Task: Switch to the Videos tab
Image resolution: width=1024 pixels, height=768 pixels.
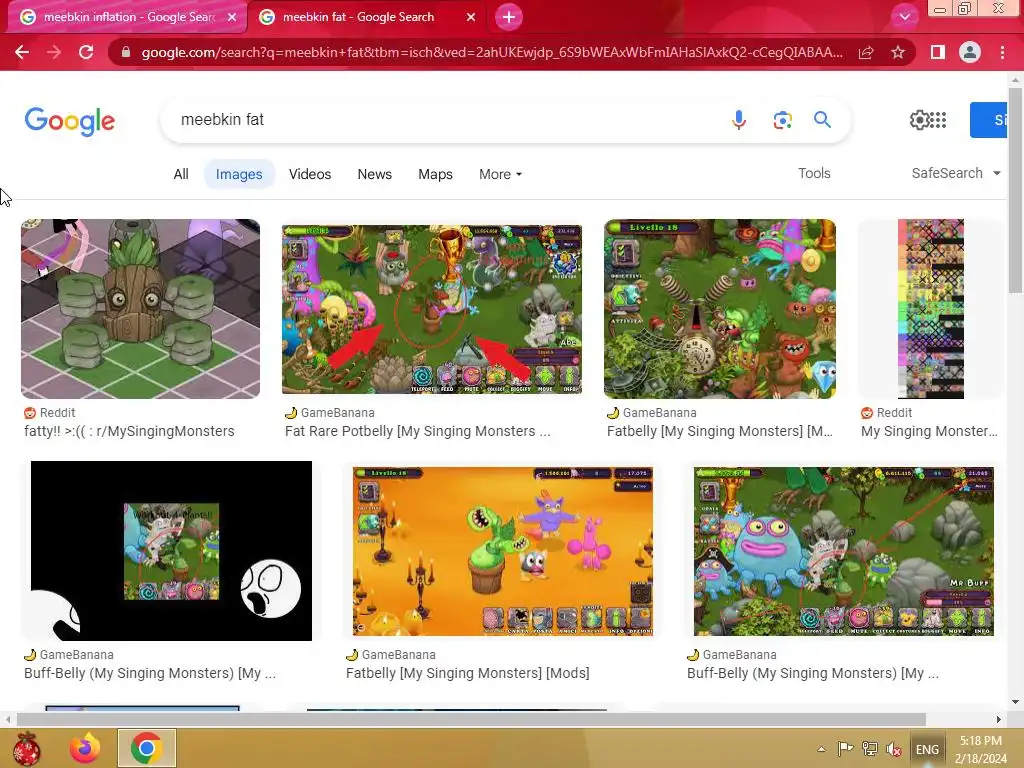Action: click(x=310, y=174)
